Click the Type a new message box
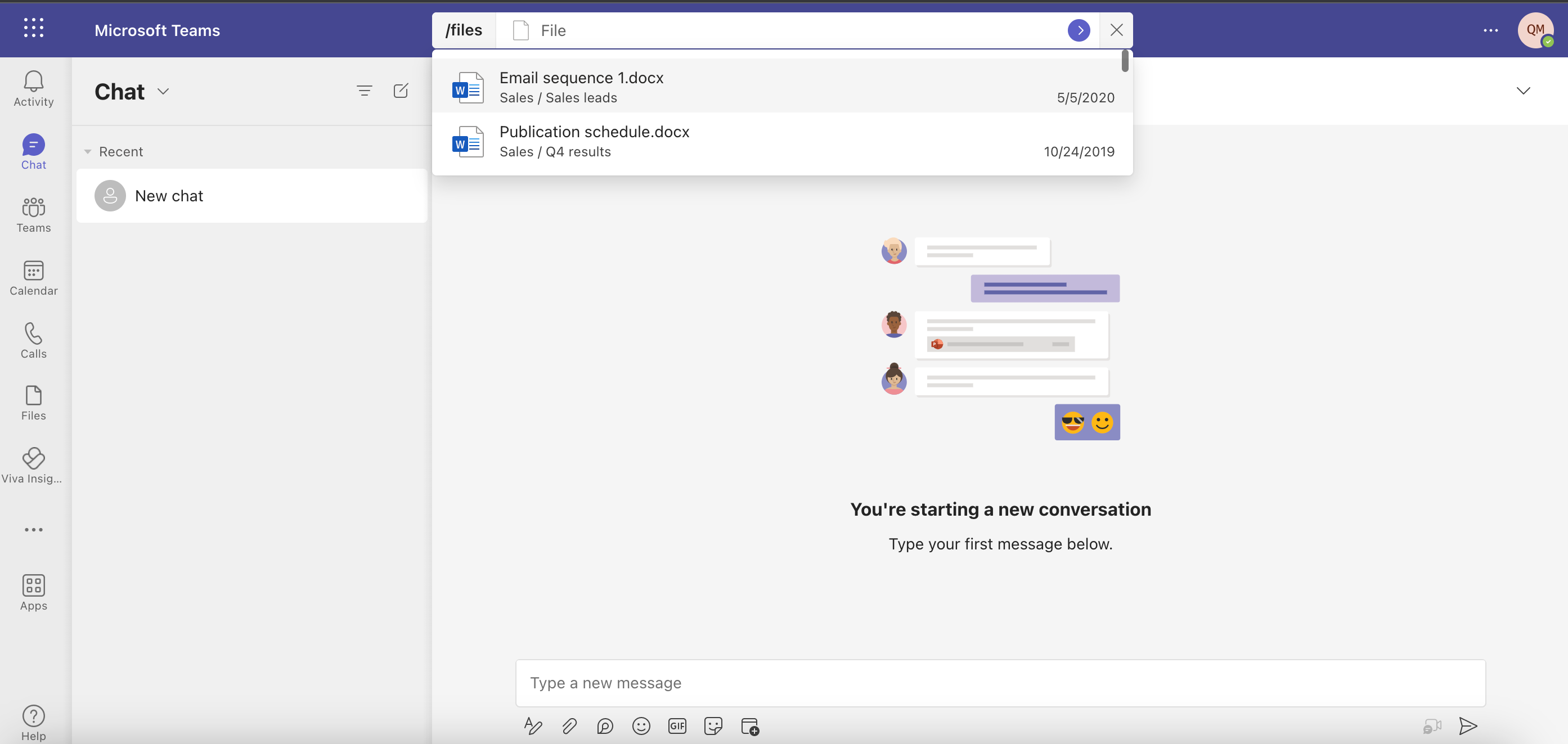Viewport: 1568px width, 744px height. tap(1000, 683)
